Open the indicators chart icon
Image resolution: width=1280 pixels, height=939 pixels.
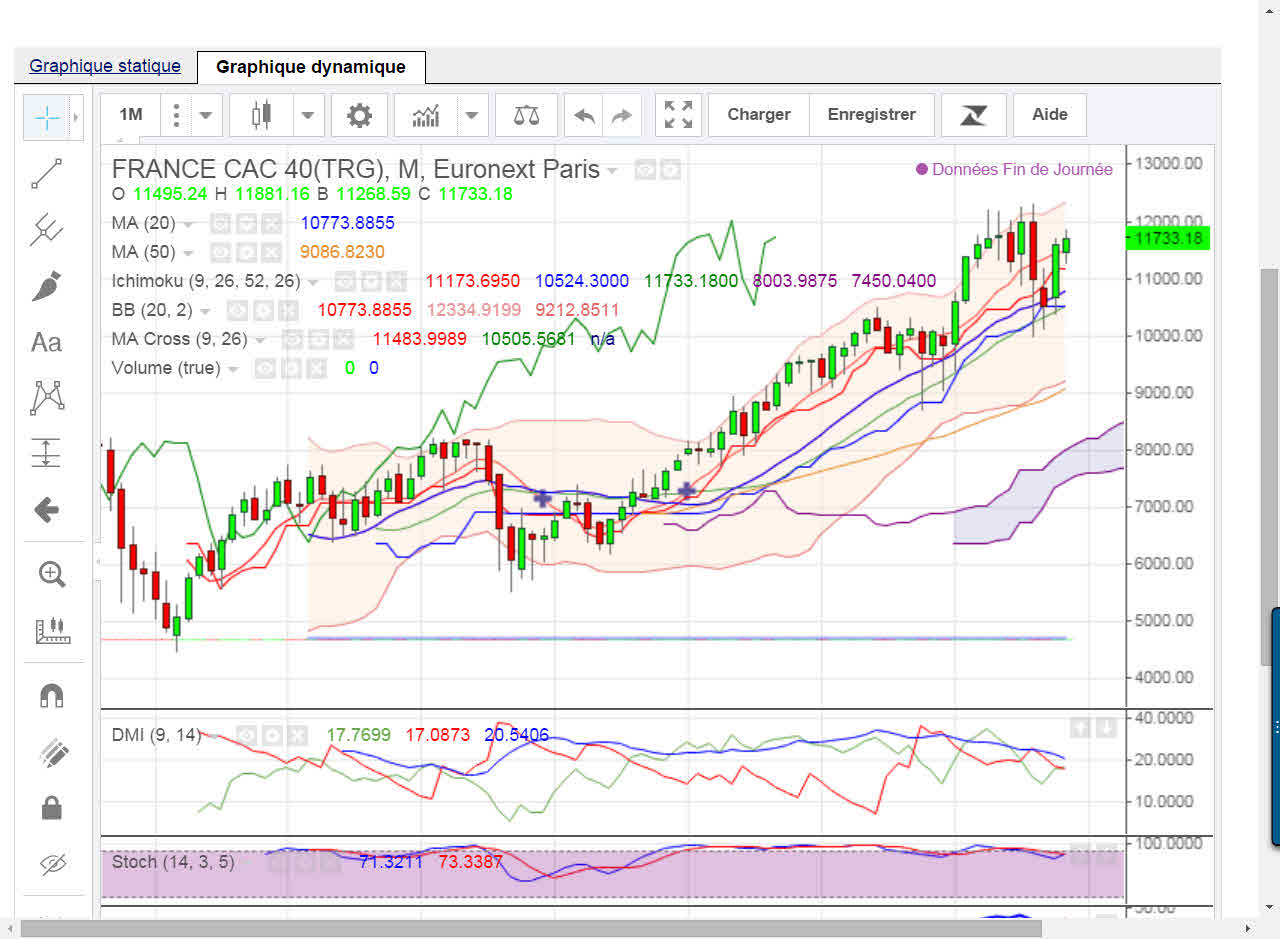[426, 115]
